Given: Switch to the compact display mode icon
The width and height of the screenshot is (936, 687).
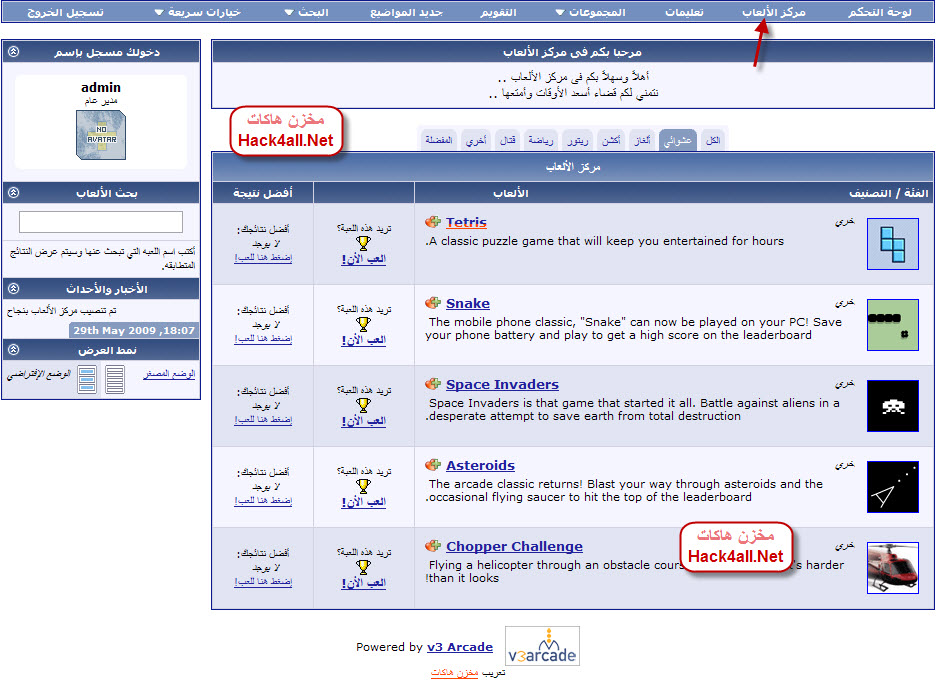Looking at the screenshot, I should pos(115,380).
